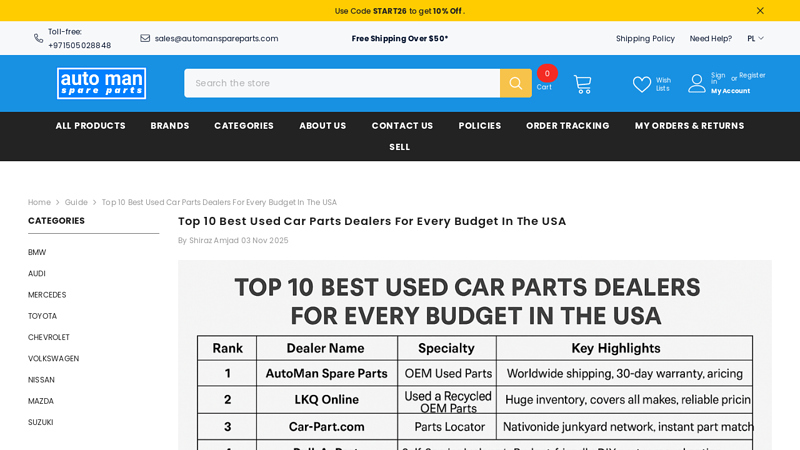The image size is (800, 450).
Task: Click author name Shiraz Amjad
Action: [214, 240]
